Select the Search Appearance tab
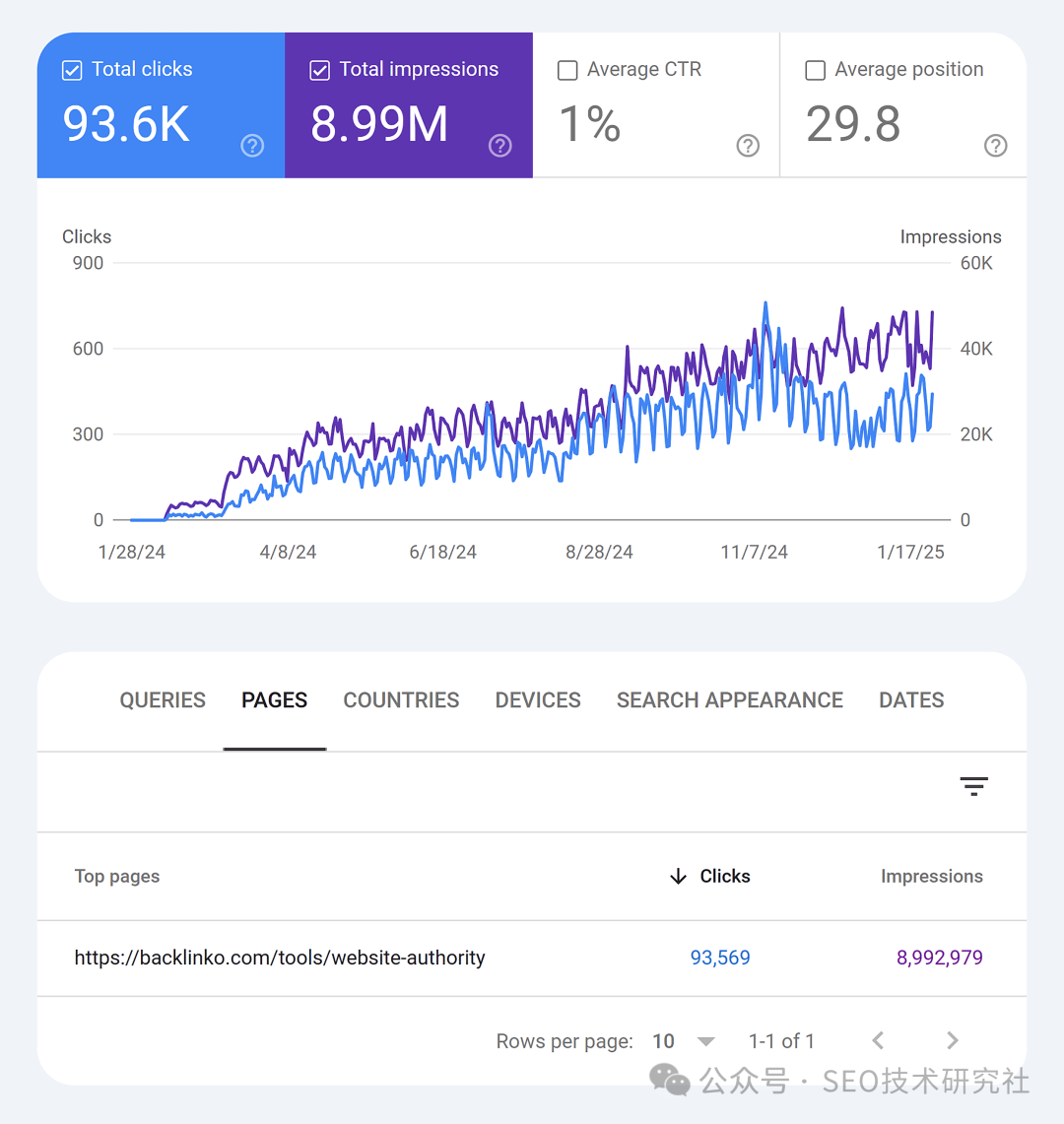Screen dimensions: 1064x1124 [729, 700]
